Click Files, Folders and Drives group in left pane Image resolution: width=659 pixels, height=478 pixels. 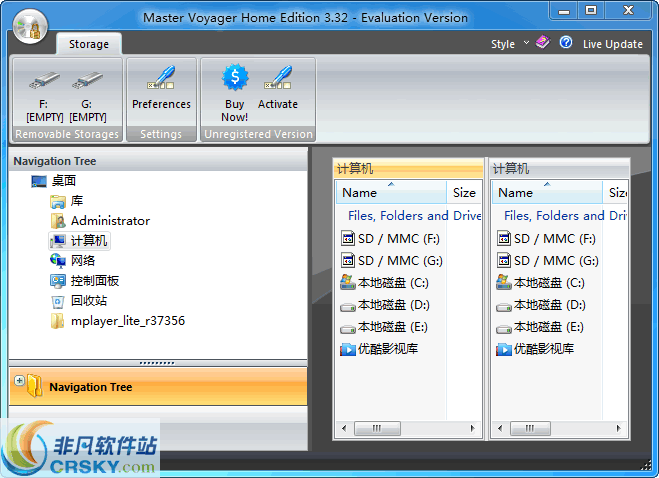pyautogui.click(x=414, y=216)
